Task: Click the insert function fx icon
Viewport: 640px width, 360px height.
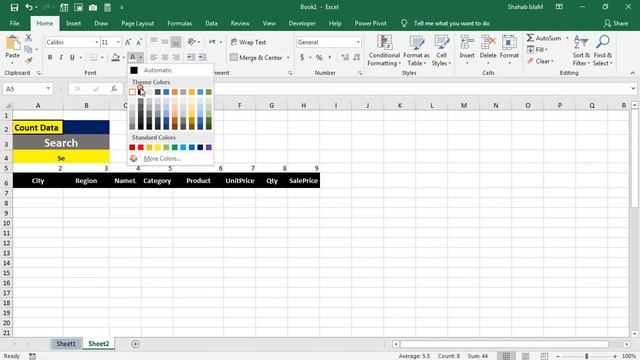Action: [114, 89]
